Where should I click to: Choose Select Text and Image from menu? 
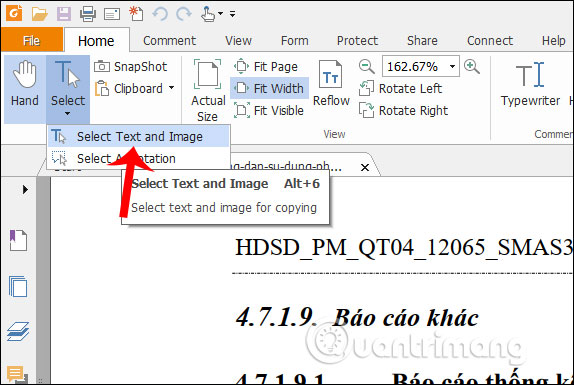coord(138,137)
